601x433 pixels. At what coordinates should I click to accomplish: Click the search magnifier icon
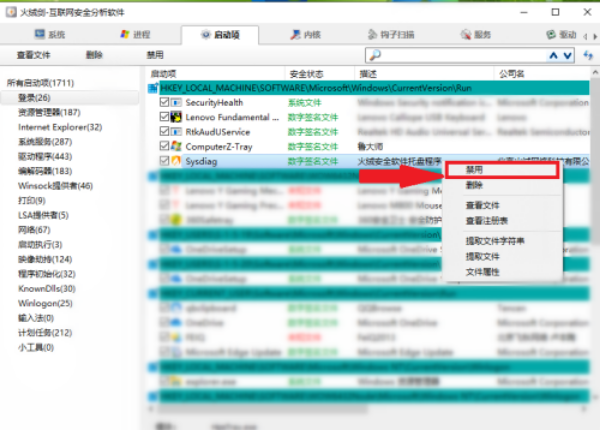click(375, 55)
